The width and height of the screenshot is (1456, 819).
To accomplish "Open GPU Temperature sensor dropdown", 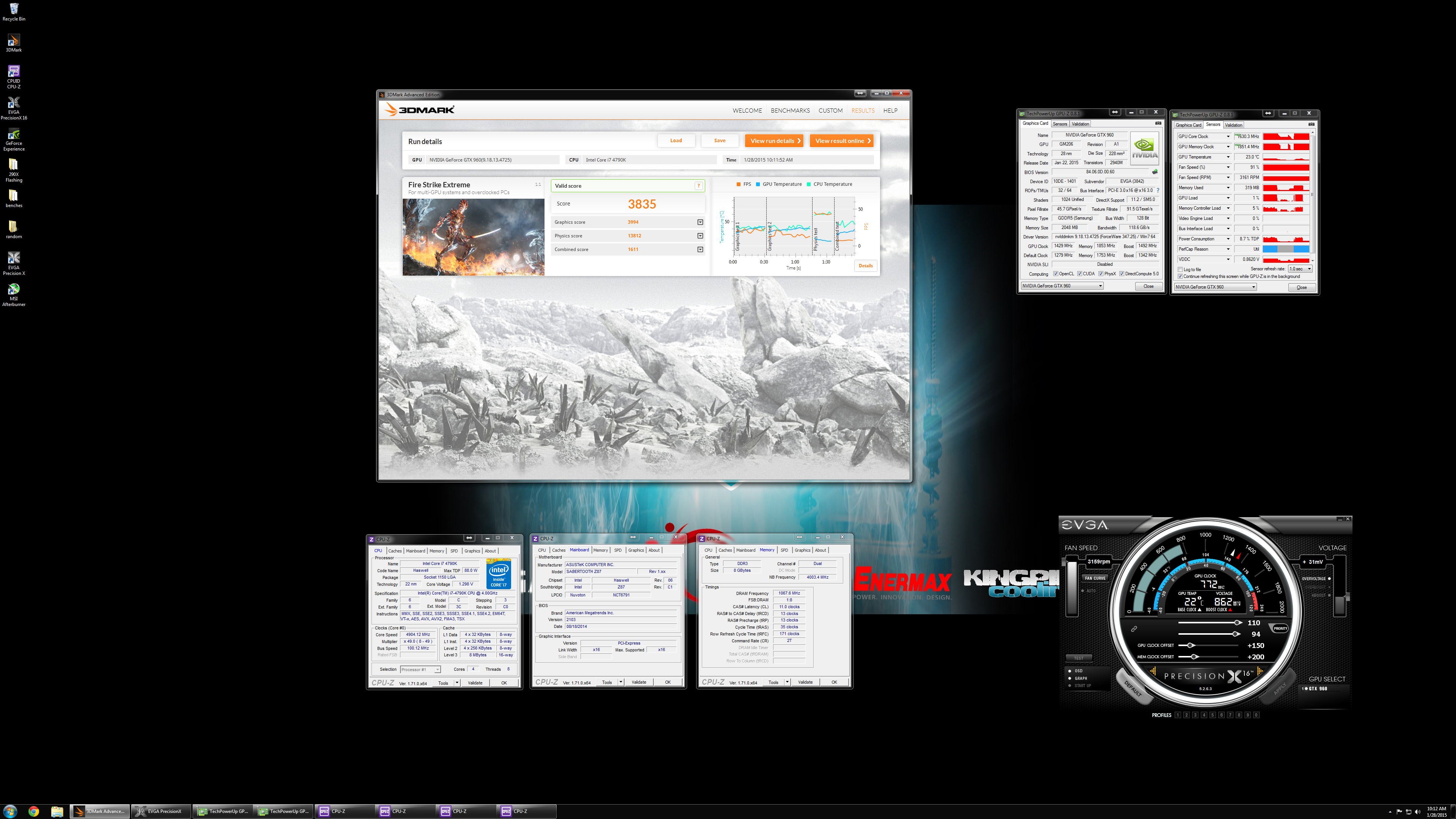I will [x=1228, y=157].
